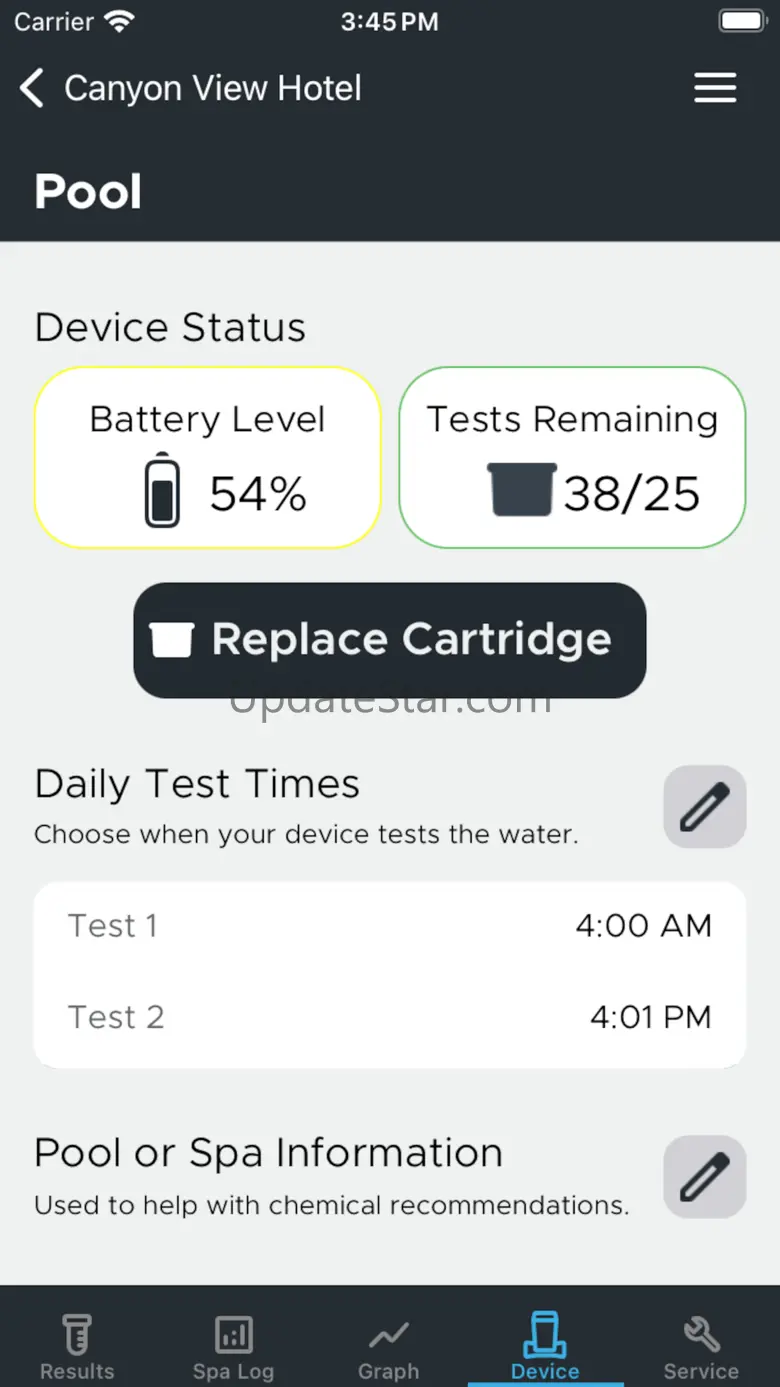Tap the Canyon View Hotel title
Image resolution: width=780 pixels, height=1387 pixels.
click(213, 88)
